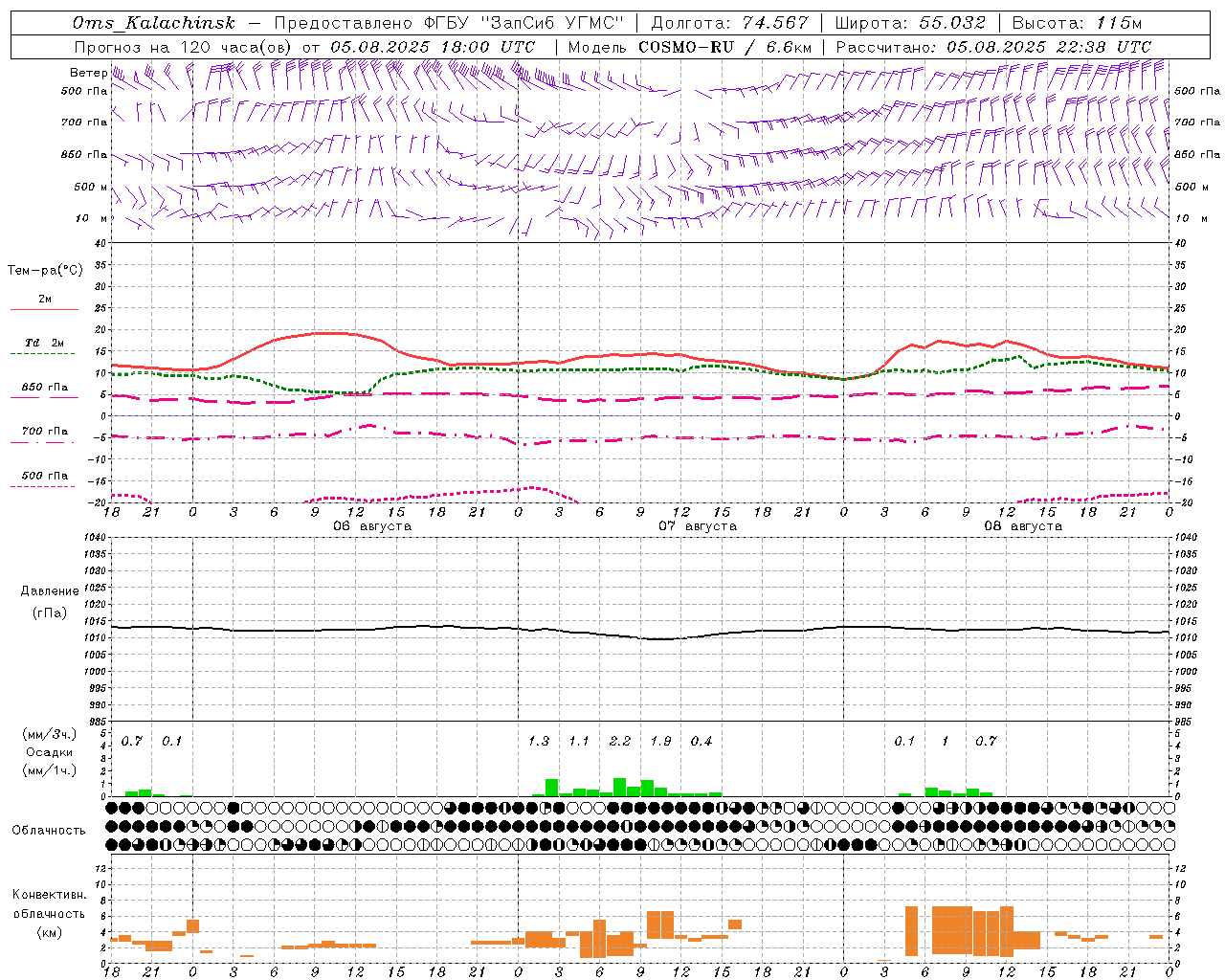Click the Давление panel label

[50, 591]
